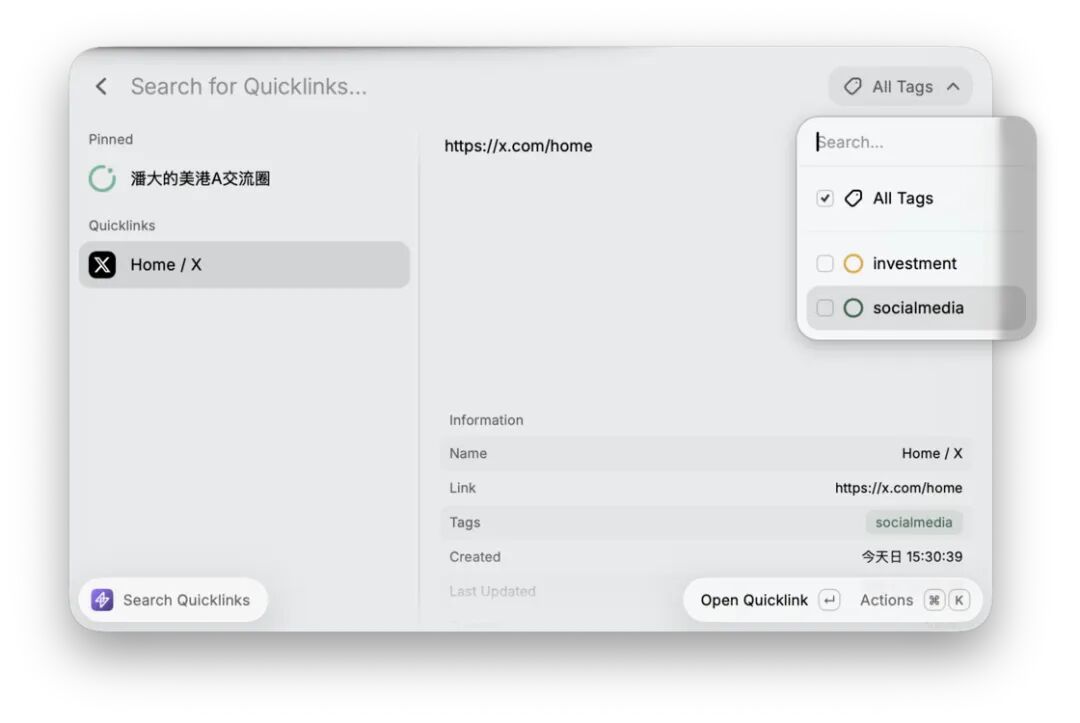Click the Link value https://x.com/home
The width and height of the screenshot is (1080, 723).
click(898, 488)
